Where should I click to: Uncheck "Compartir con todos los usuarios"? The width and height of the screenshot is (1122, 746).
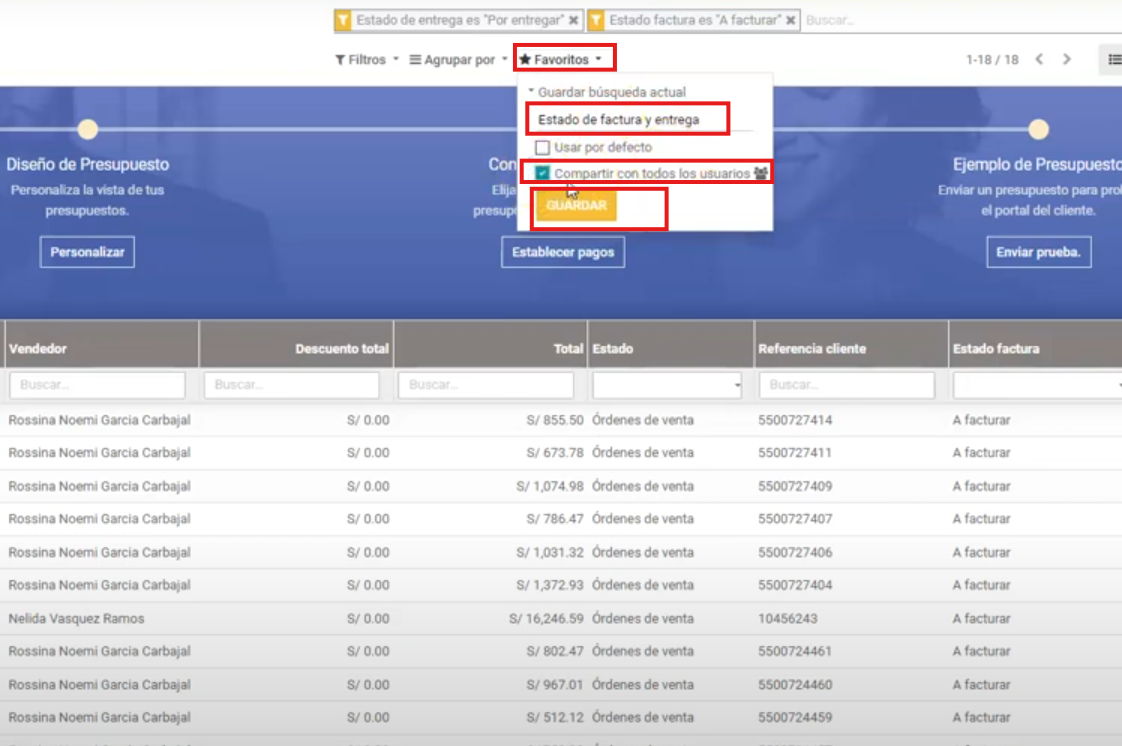click(x=542, y=173)
